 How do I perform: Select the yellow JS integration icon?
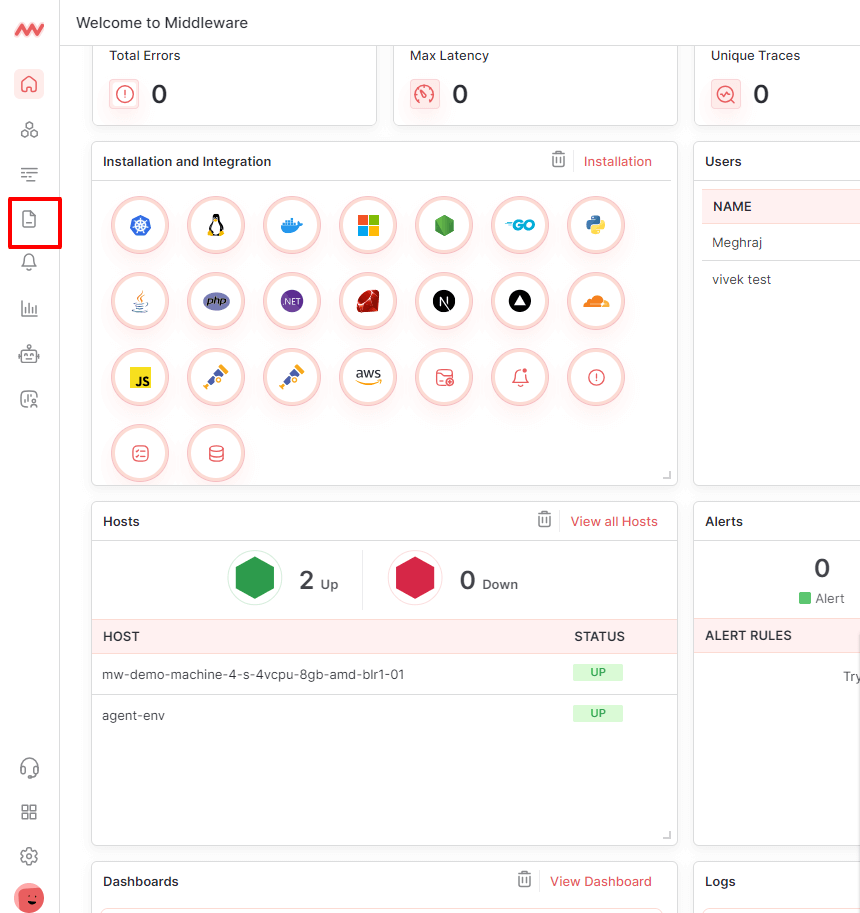140,377
